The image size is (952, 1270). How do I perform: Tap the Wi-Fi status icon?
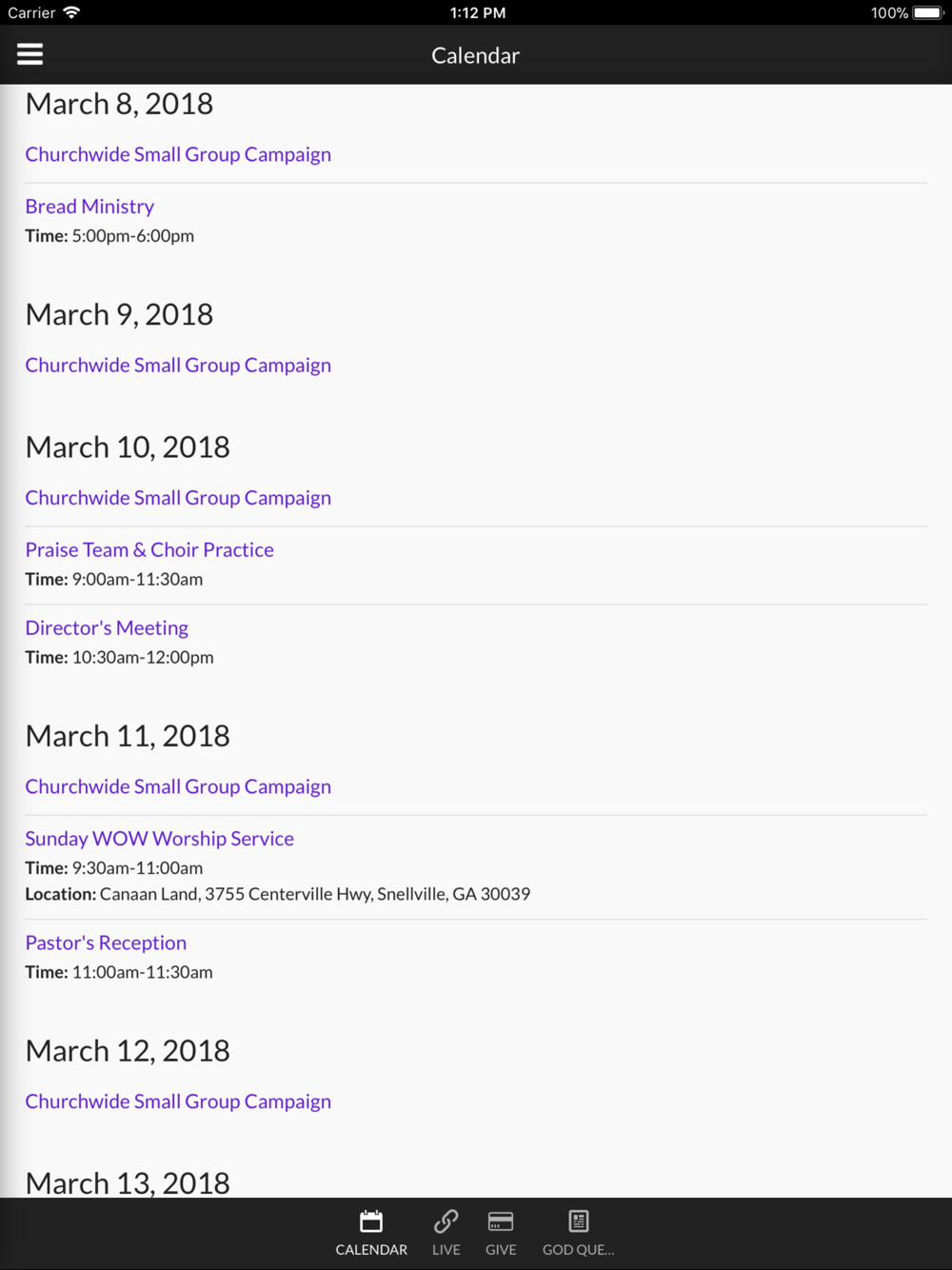(71, 12)
